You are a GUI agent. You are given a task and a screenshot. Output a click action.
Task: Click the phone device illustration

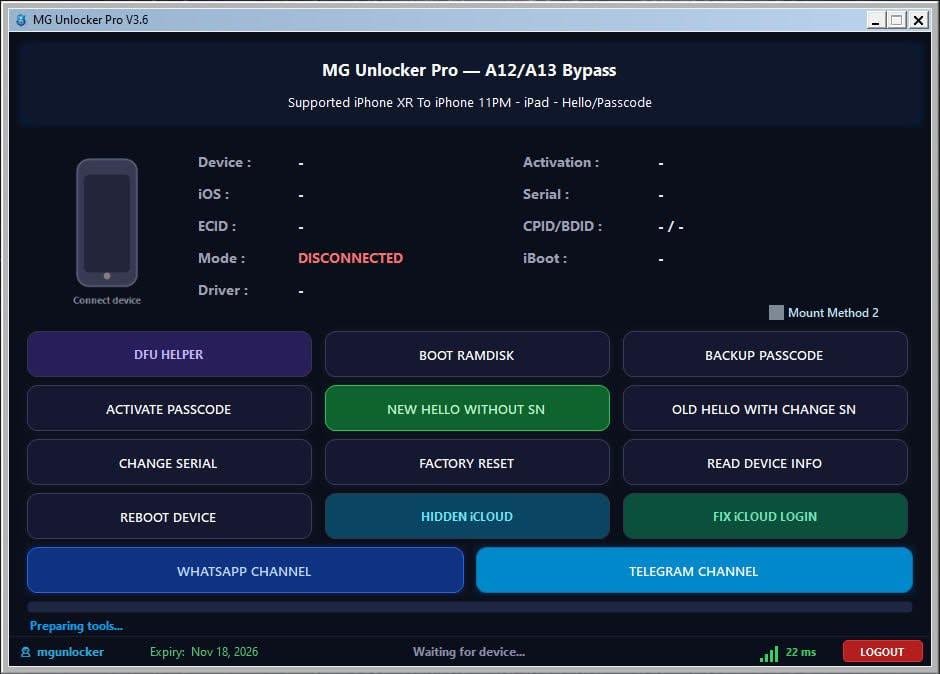107,222
